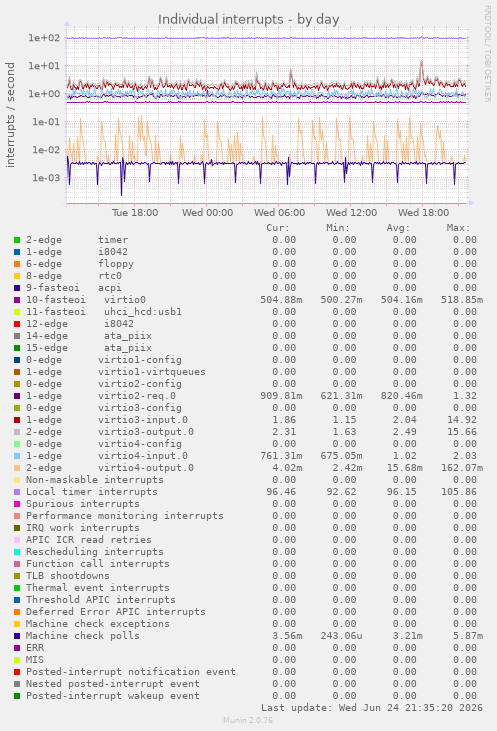Click the Machine check polls swatch
The width and height of the screenshot is (497, 731).
click(x=17, y=636)
